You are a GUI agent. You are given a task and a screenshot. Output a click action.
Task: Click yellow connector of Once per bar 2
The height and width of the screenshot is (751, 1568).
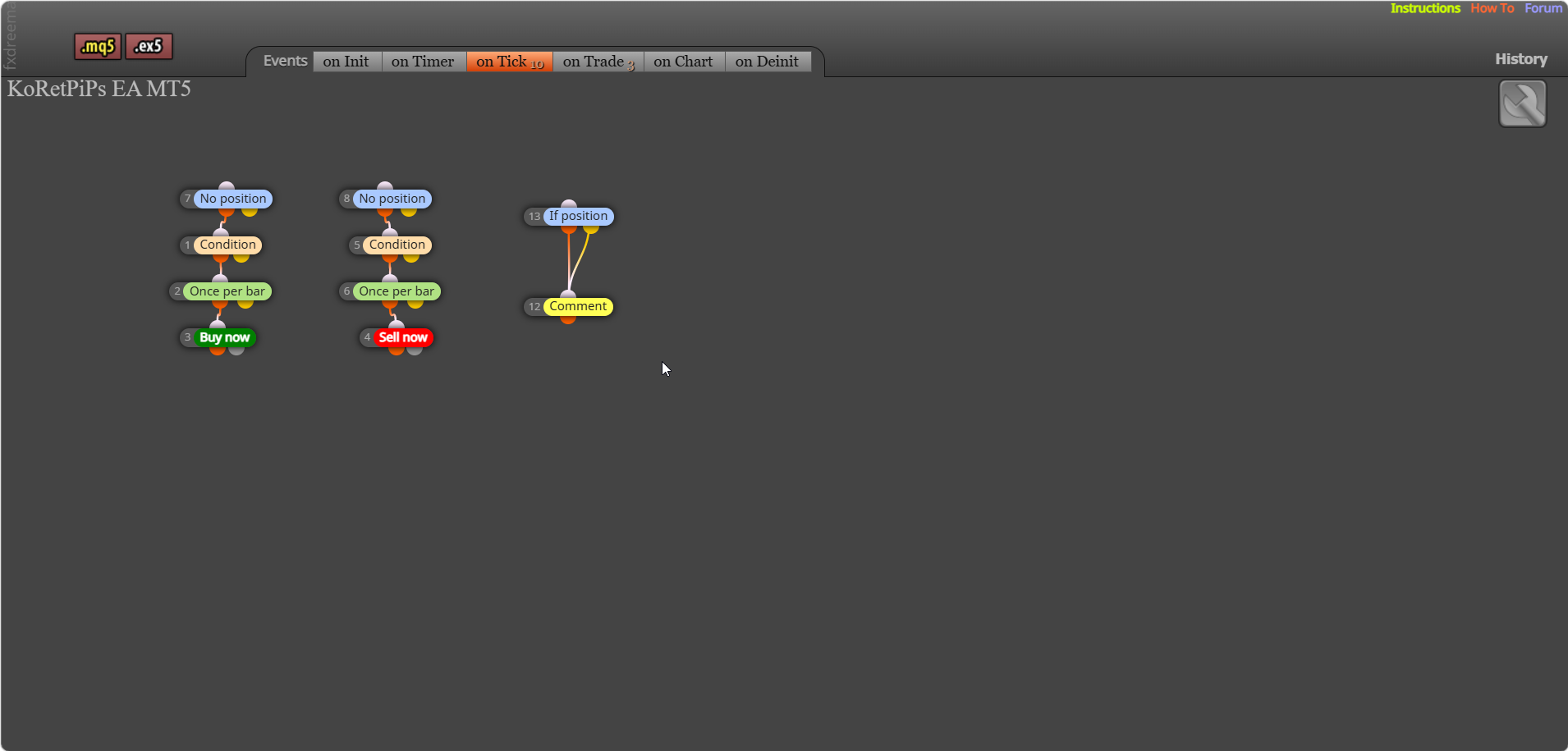(245, 305)
